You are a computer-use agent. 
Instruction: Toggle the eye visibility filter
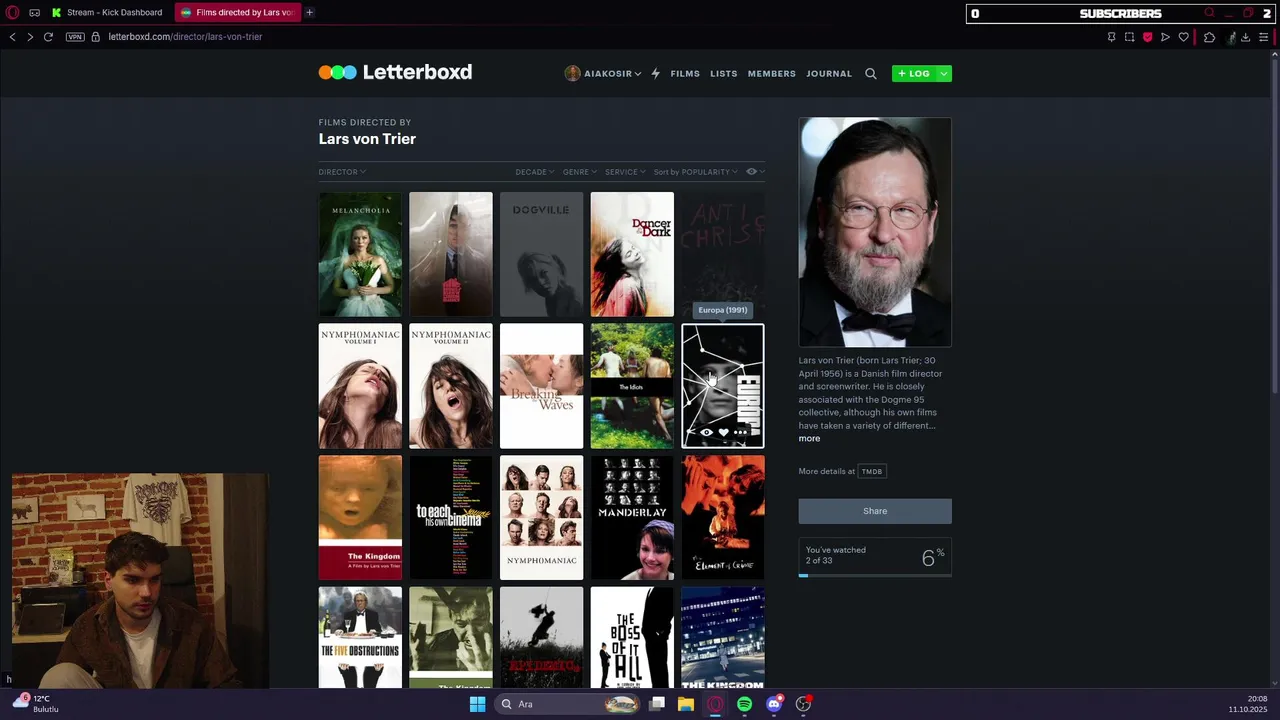click(755, 172)
